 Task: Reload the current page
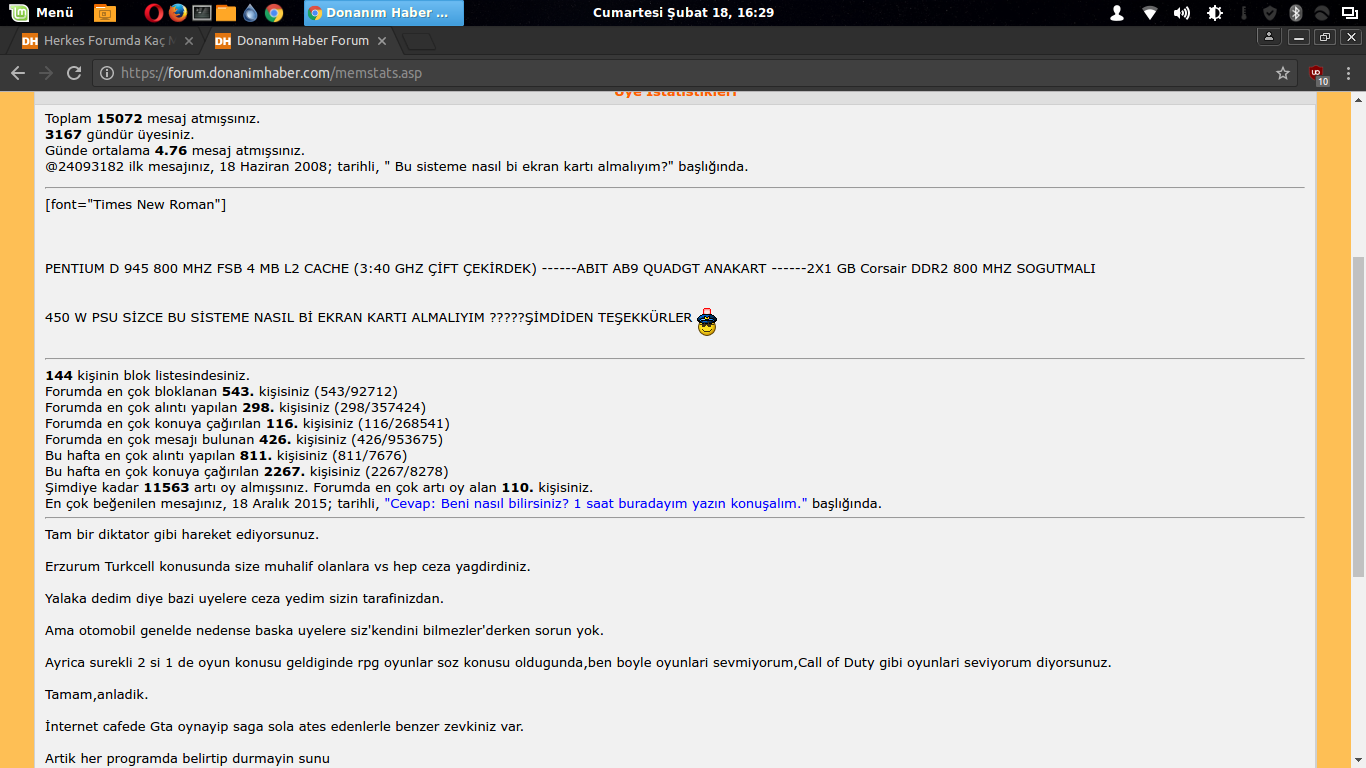tap(74, 73)
